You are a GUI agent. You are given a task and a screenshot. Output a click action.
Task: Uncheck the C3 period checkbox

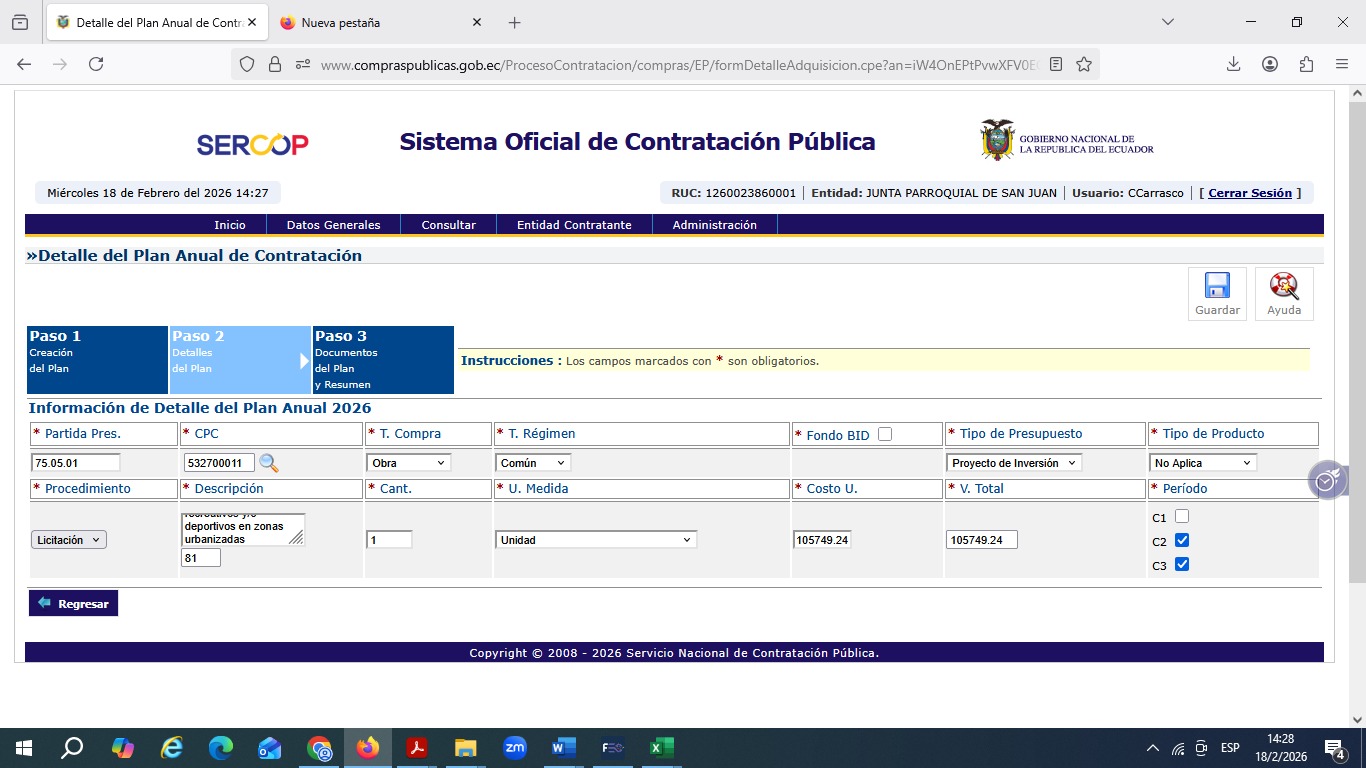[1182, 564]
